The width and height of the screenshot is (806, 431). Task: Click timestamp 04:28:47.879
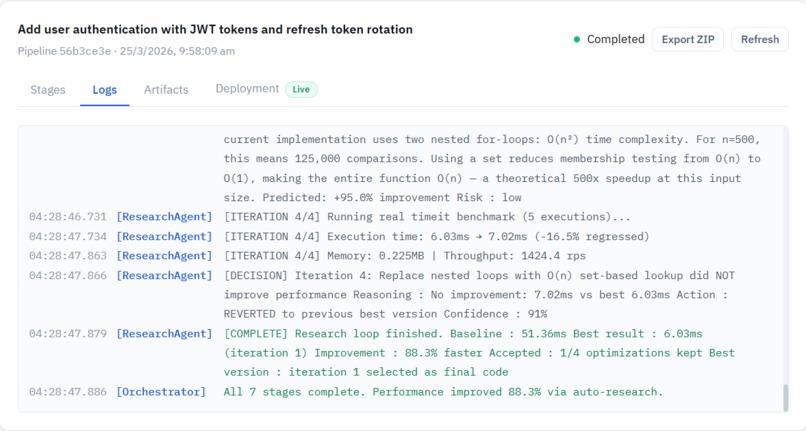tap(68, 334)
